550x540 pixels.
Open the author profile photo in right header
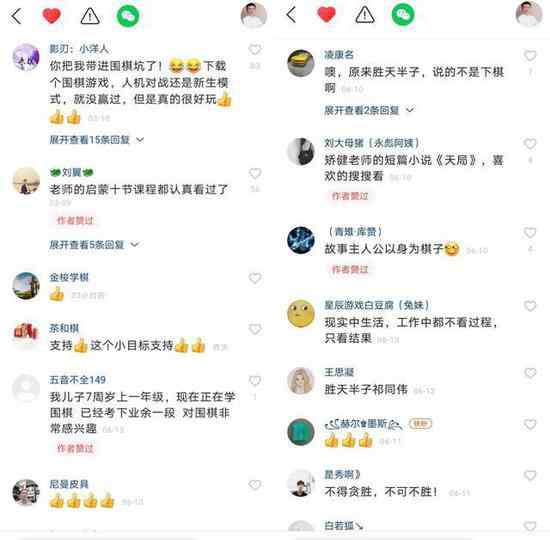tap(529, 14)
